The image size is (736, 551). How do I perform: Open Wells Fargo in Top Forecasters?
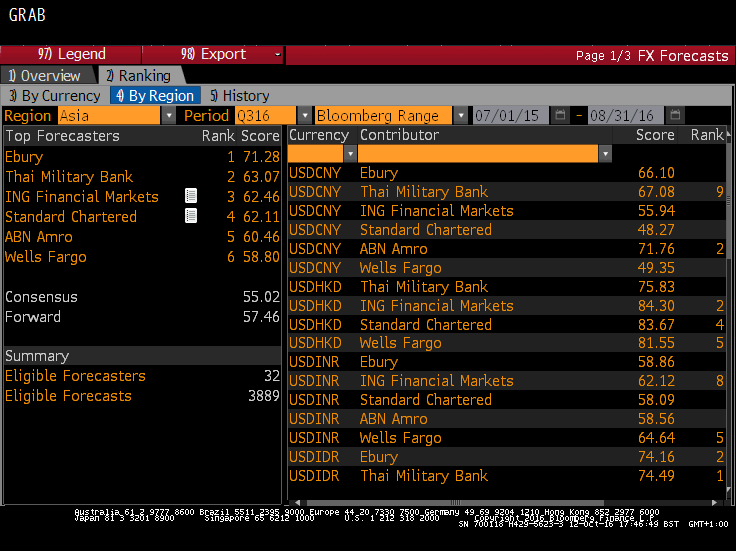(46, 257)
